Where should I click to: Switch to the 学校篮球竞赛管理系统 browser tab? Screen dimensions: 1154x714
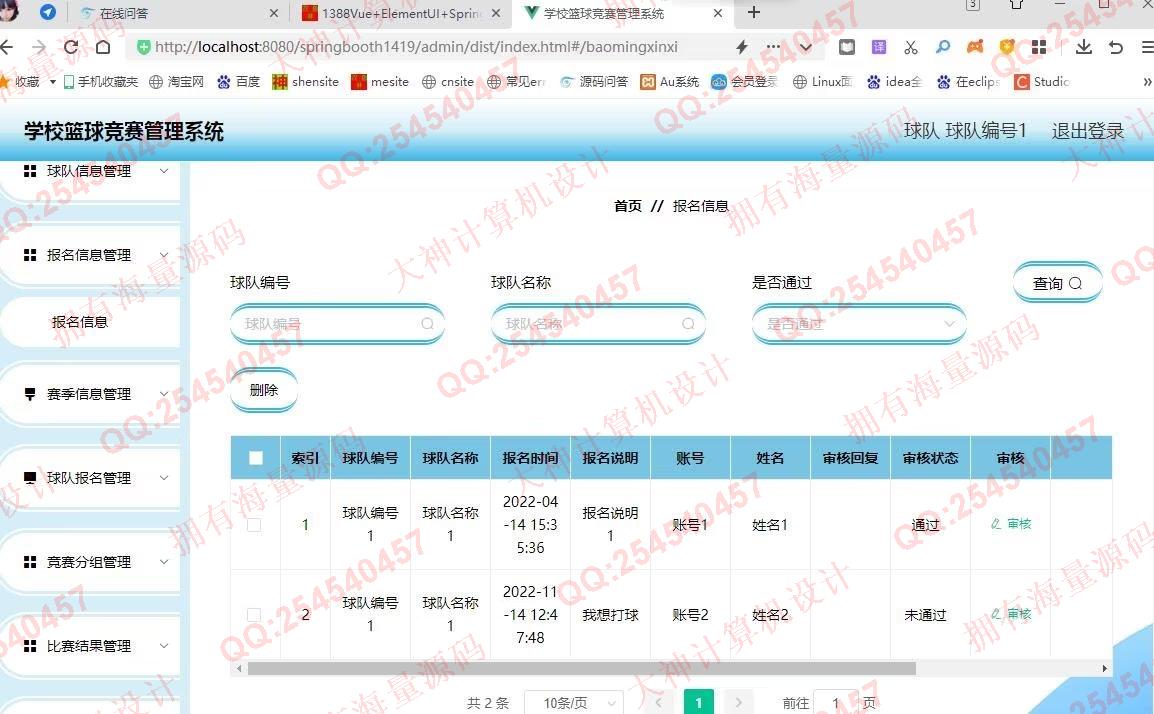[623, 13]
